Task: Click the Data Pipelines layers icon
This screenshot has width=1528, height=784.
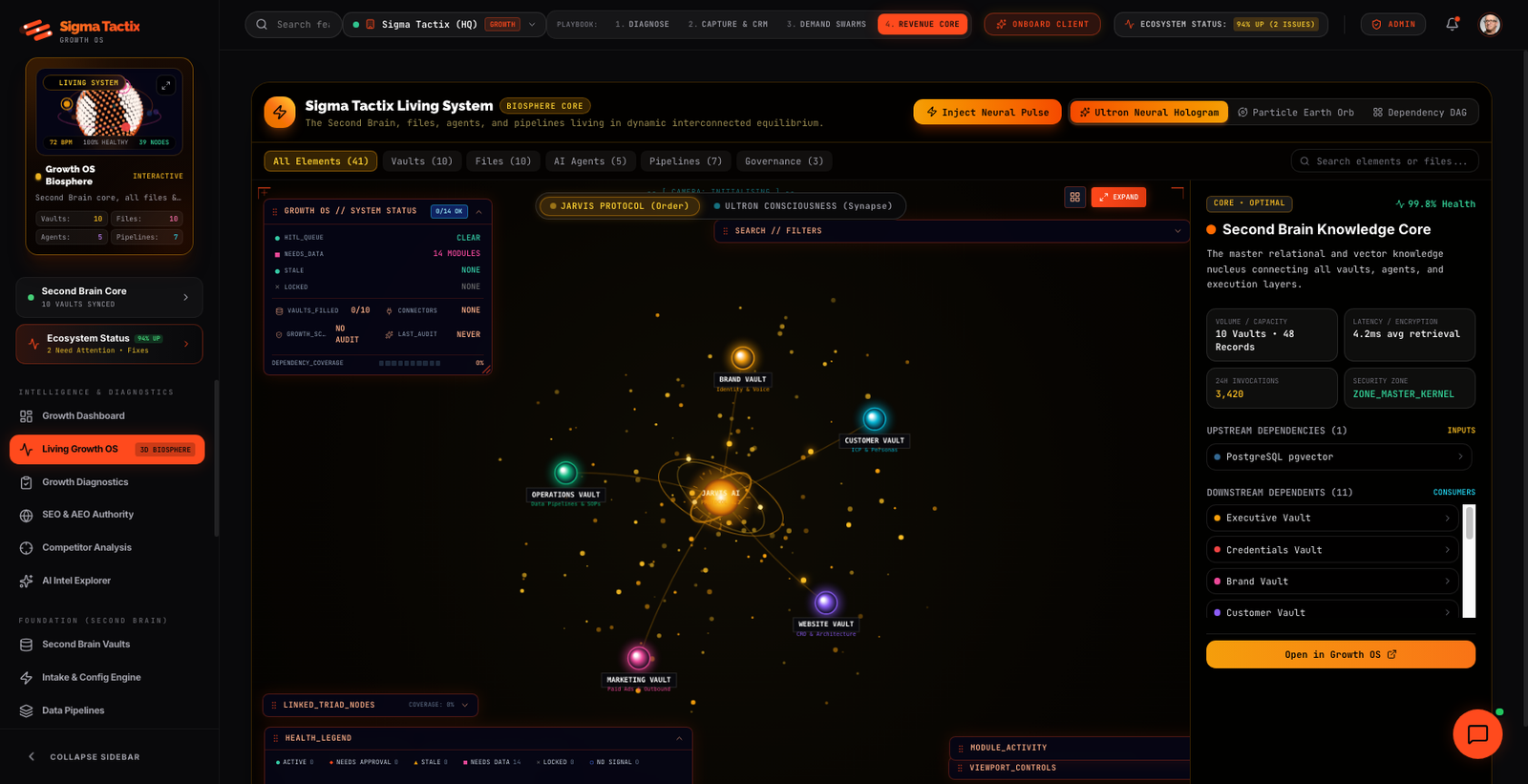Action: pyautogui.click(x=26, y=710)
